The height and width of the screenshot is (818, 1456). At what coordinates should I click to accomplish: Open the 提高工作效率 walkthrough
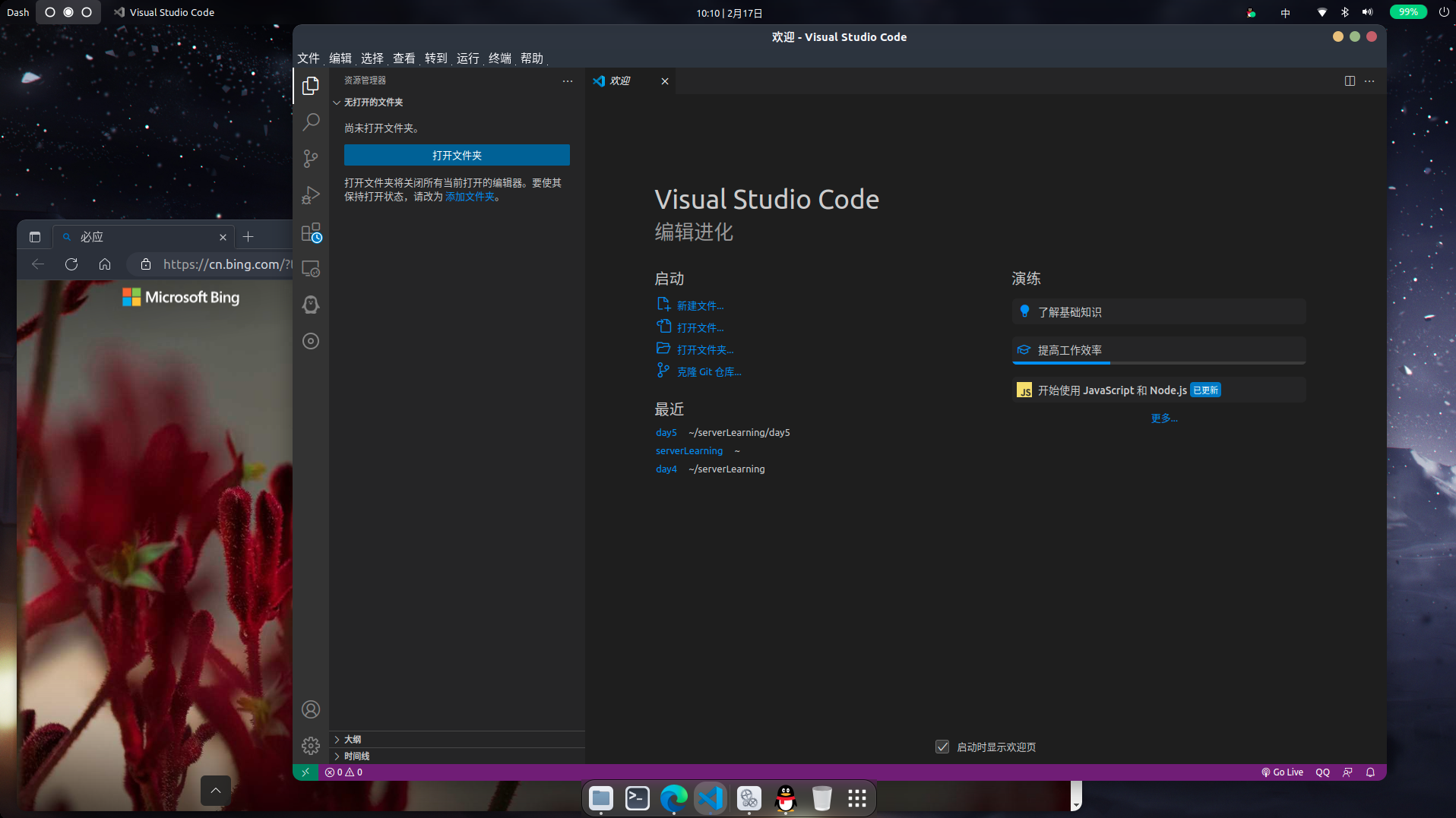coord(1159,350)
